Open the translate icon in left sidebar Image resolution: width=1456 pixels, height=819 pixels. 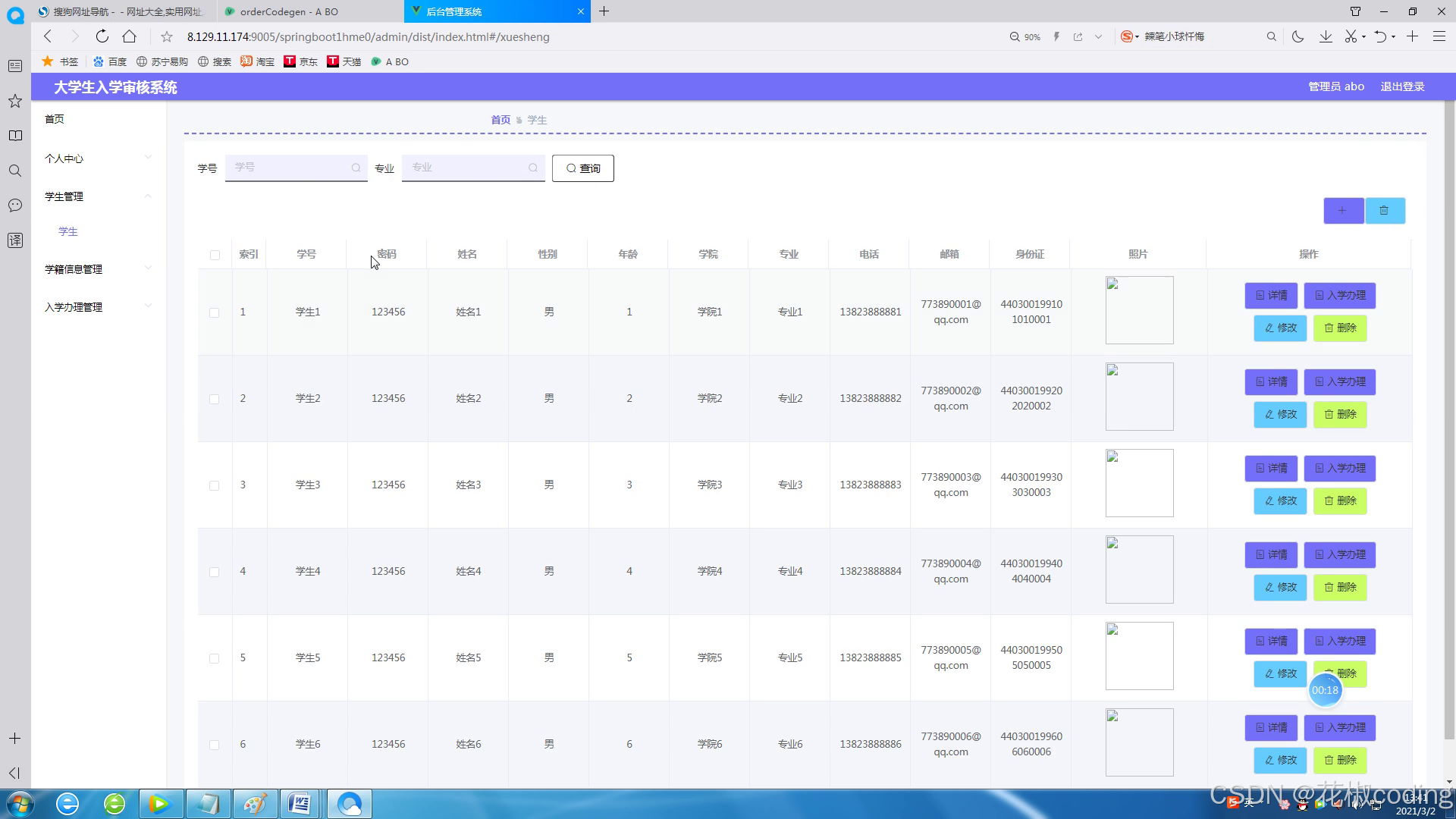(14, 240)
